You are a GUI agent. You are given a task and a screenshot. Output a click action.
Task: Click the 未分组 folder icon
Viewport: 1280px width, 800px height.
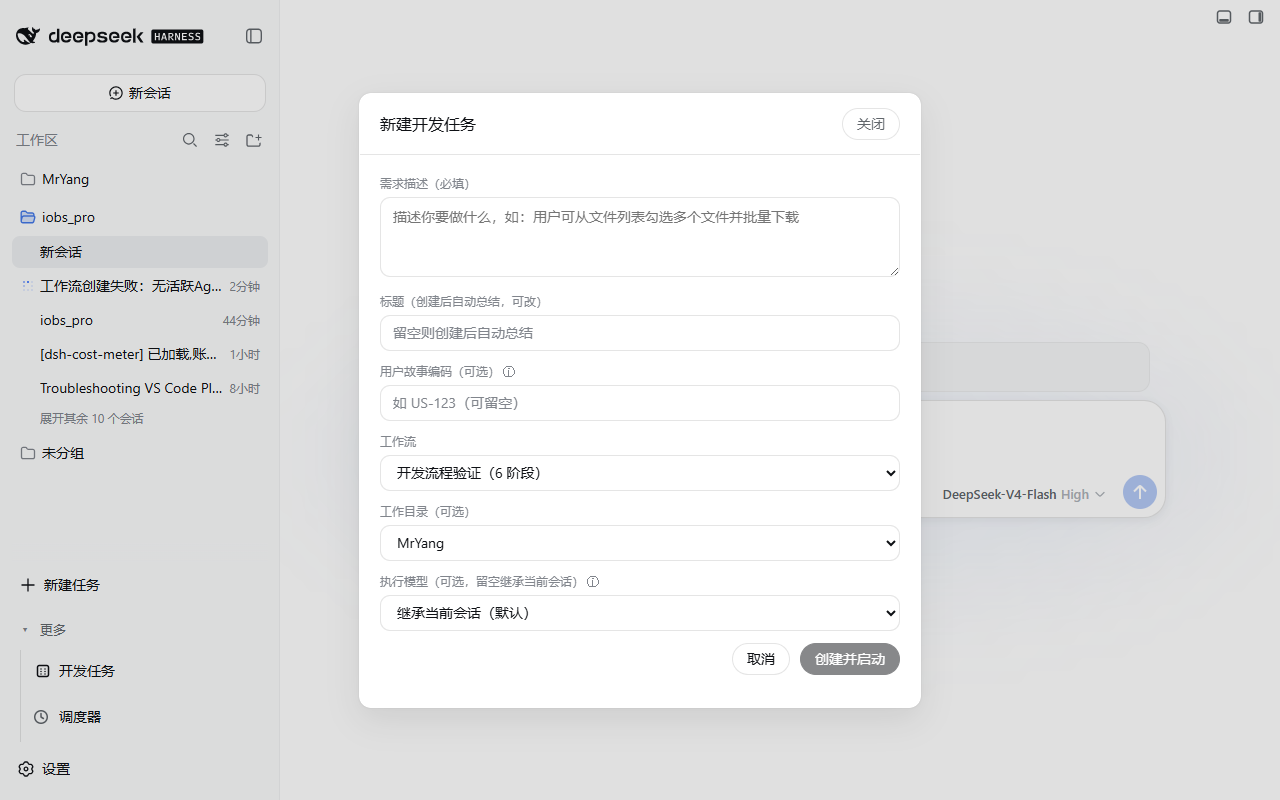tap(28, 453)
